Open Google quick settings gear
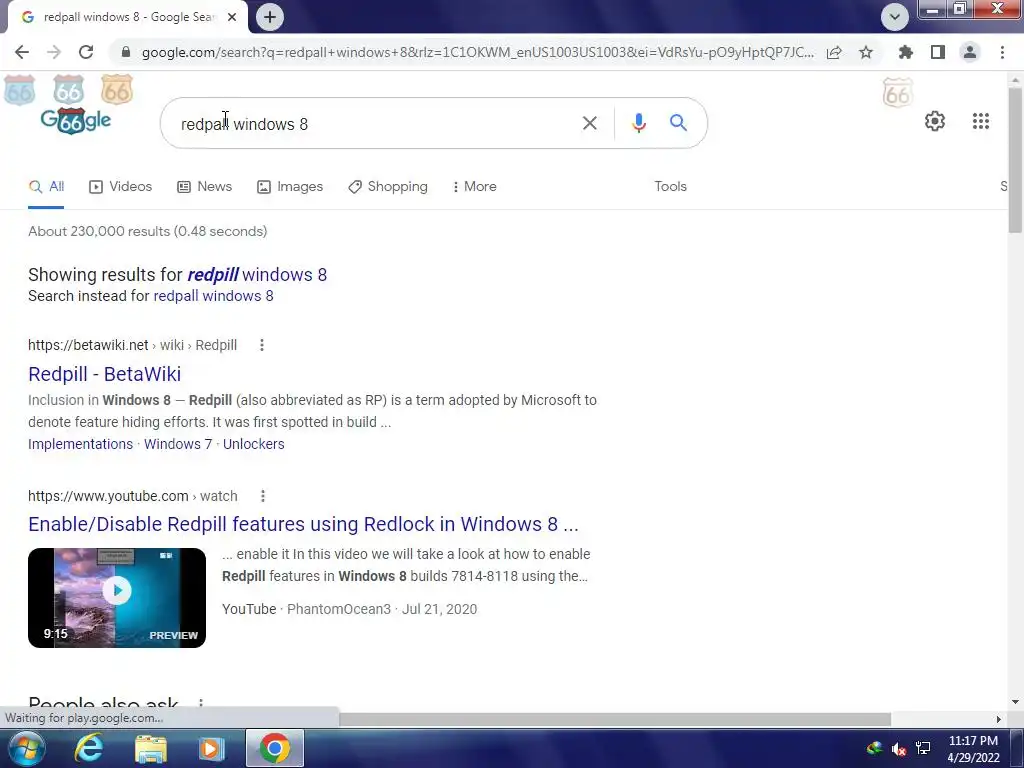The width and height of the screenshot is (1024, 768). pos(935,121)
